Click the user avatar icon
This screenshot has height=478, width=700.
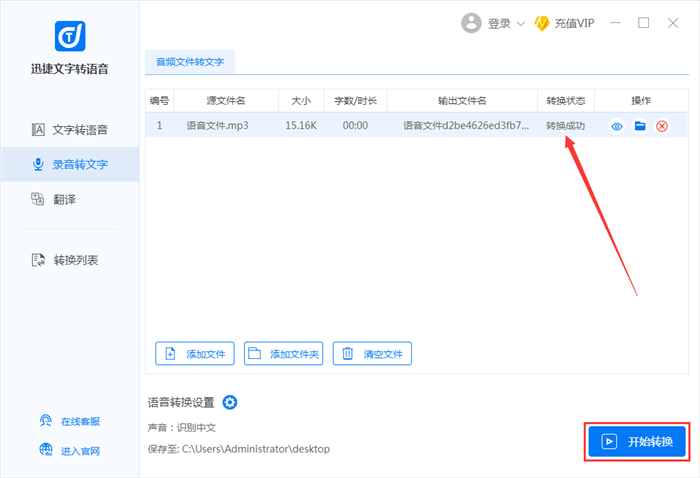click(x=471, y=23)
